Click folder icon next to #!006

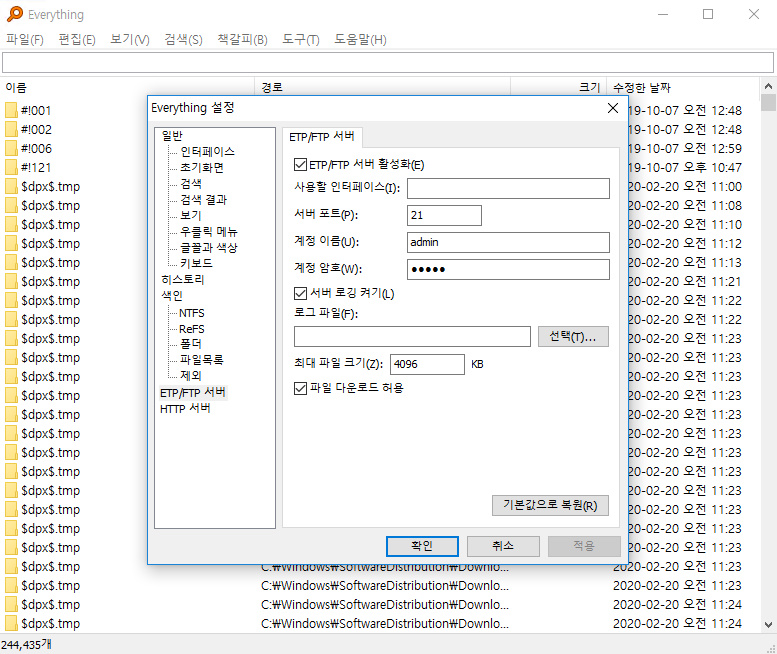coord(11,148)
